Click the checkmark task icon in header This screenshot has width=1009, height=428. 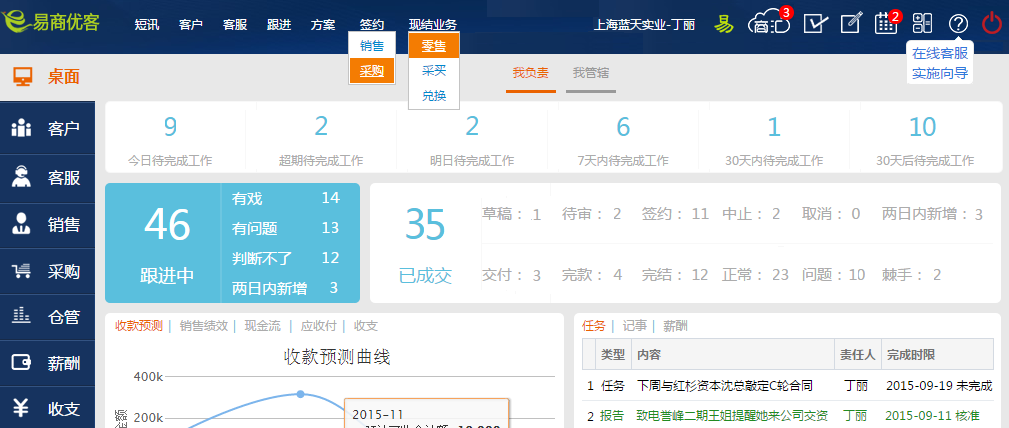tap(815, 23)
